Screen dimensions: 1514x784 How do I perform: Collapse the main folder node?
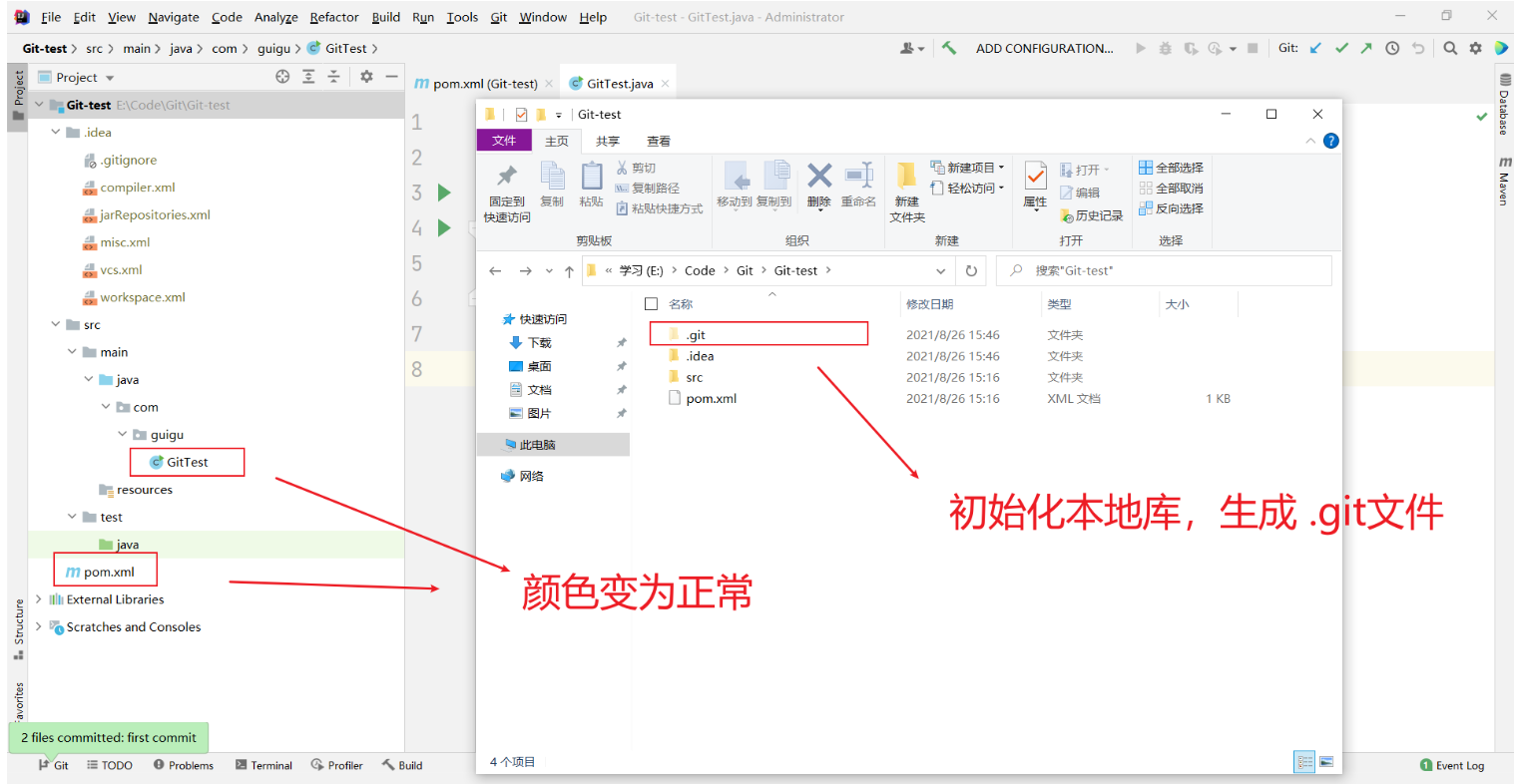coord(72,352)
